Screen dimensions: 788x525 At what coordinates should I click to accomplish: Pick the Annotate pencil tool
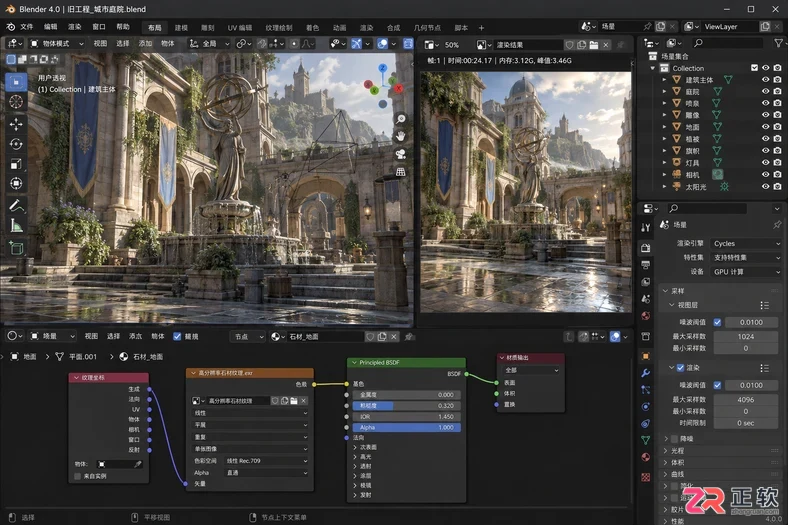pyautogui.click(x=16, y=205)
